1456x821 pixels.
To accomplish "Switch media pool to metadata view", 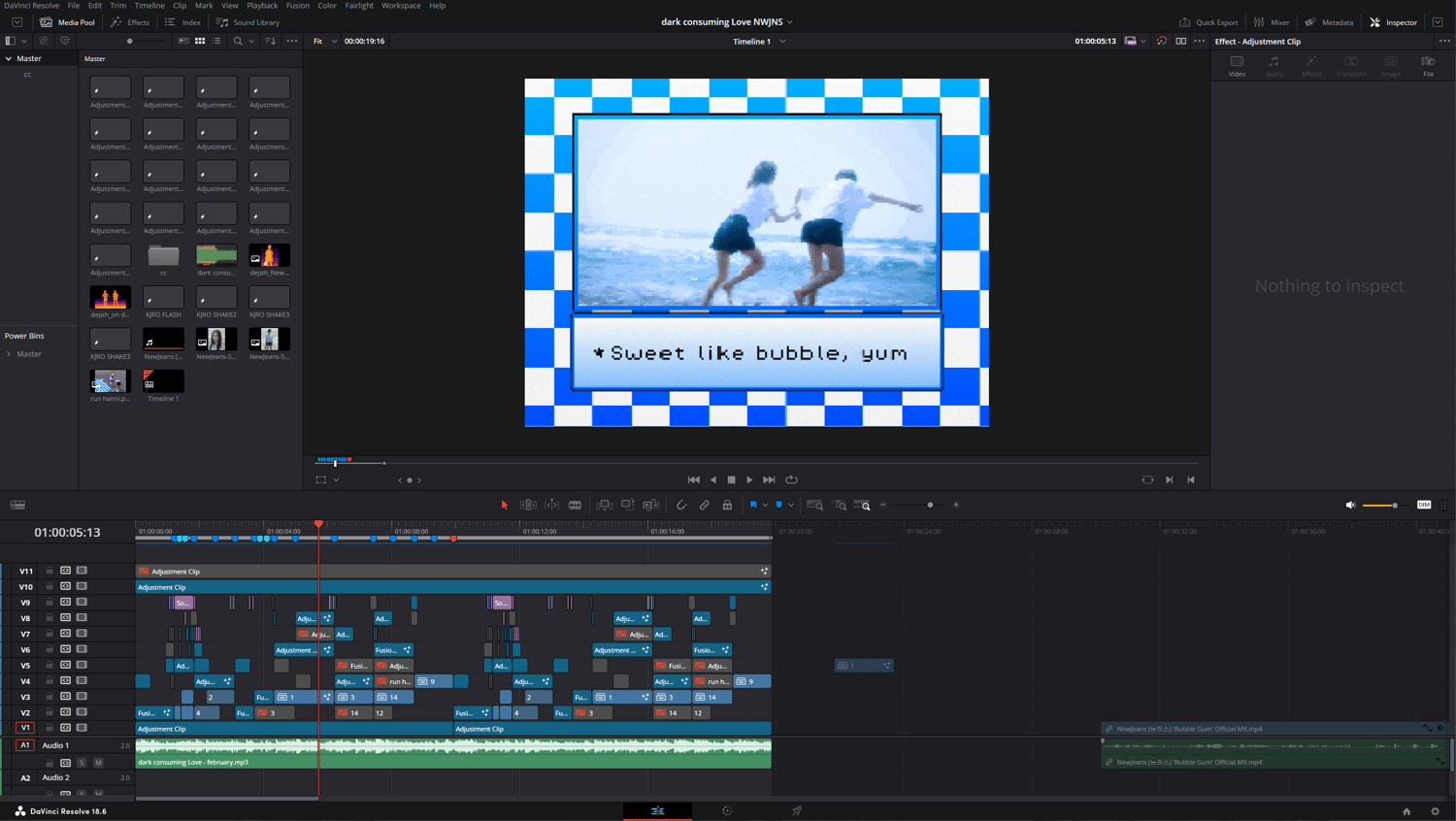I will point(183,41).
